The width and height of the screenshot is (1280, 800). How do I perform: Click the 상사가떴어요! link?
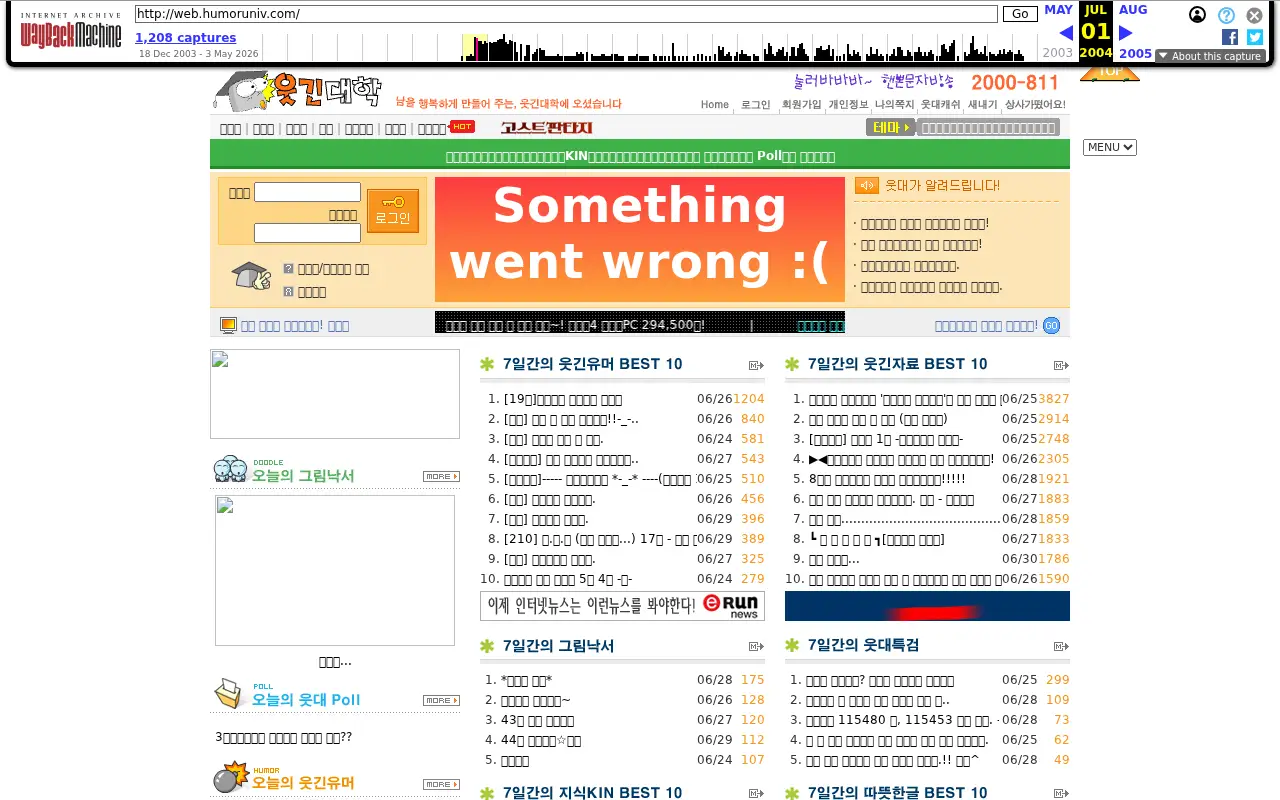point(1035,104)
